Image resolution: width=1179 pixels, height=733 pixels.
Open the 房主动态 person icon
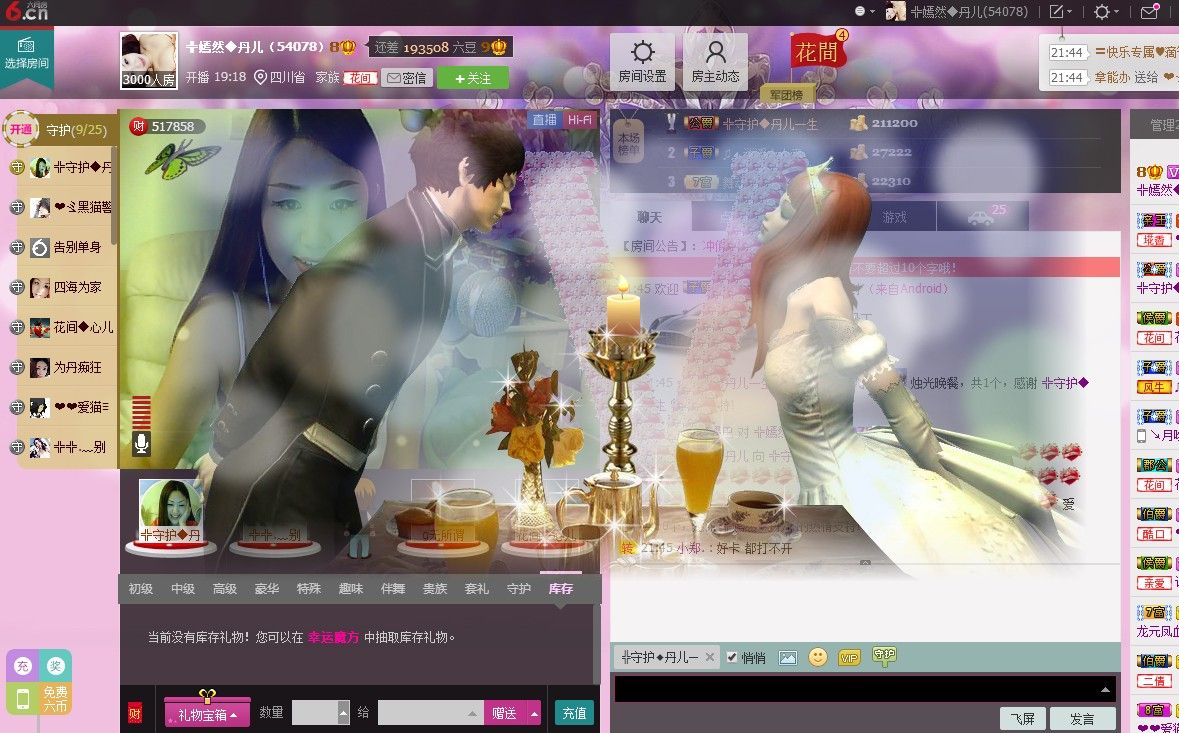click(x=715, y=53)
